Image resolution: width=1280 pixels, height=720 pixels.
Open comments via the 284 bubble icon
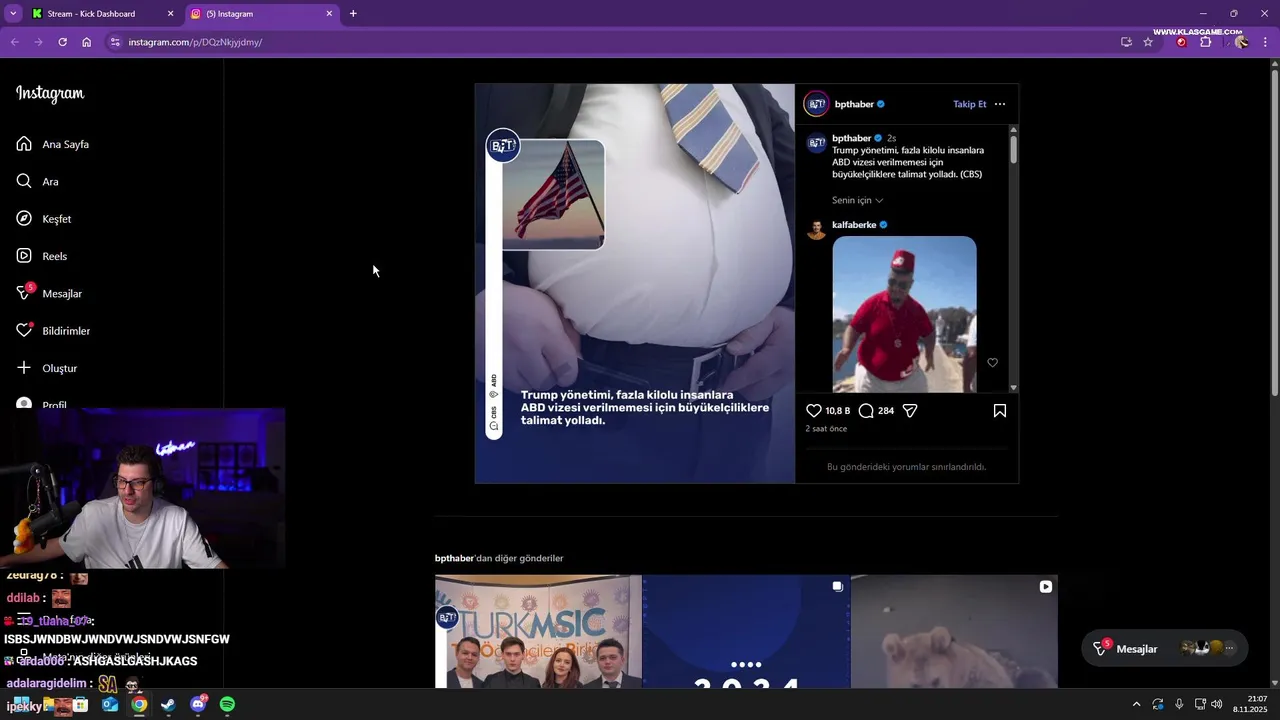[x=866, y=410]
